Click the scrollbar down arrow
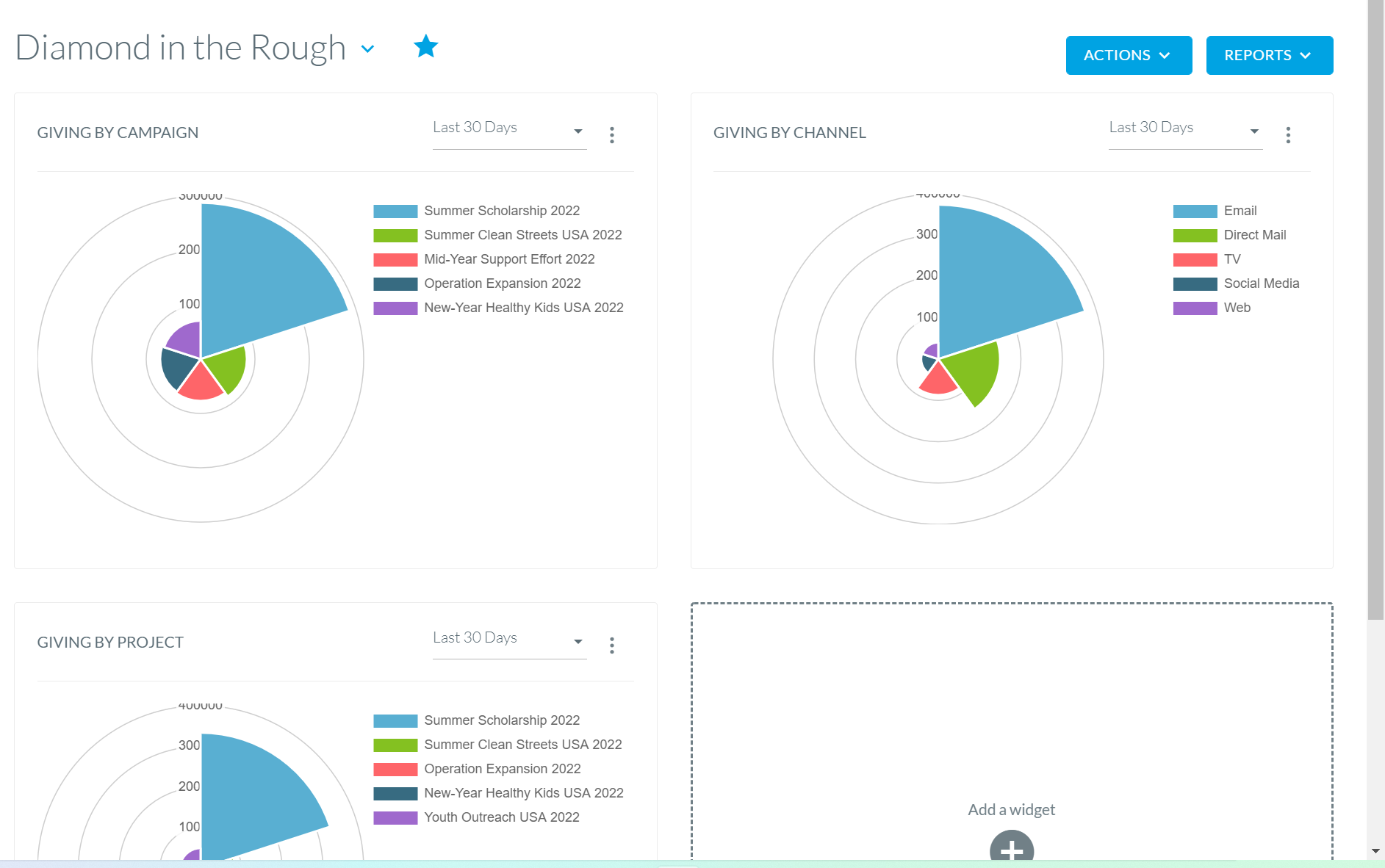The image size is (1385, 868). (x=1375, y=851)
